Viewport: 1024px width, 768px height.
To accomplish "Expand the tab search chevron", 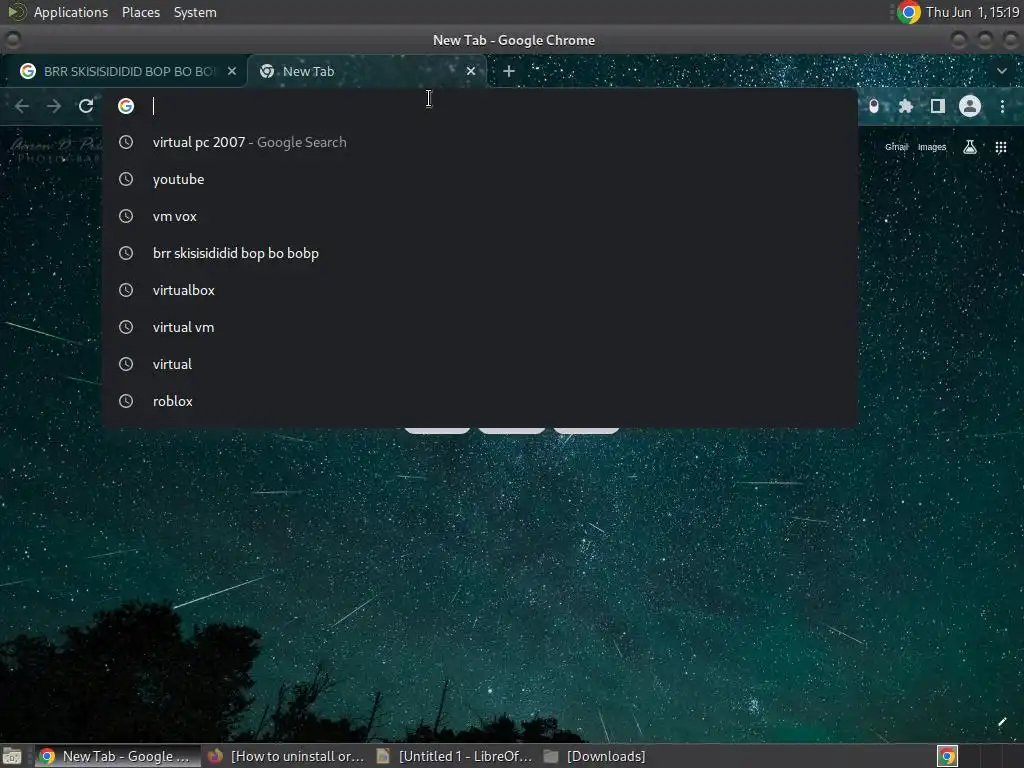I will point(1002,71).
